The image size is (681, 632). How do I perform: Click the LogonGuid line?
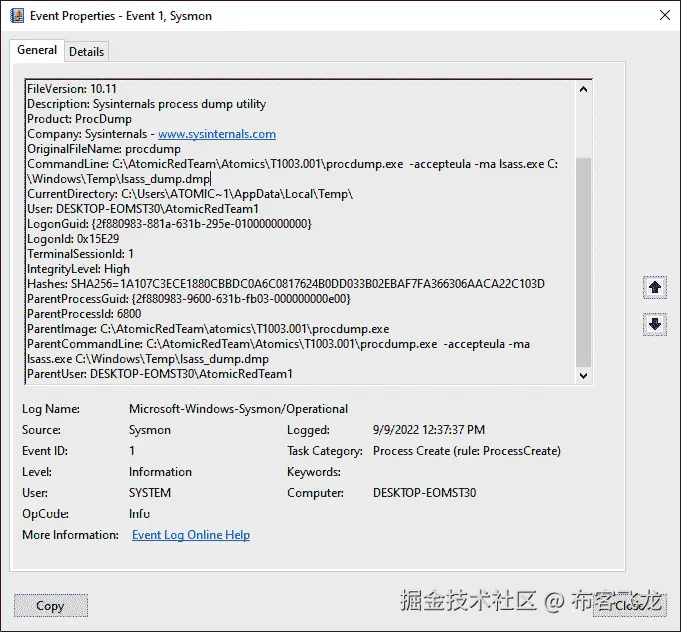point(169,224)
